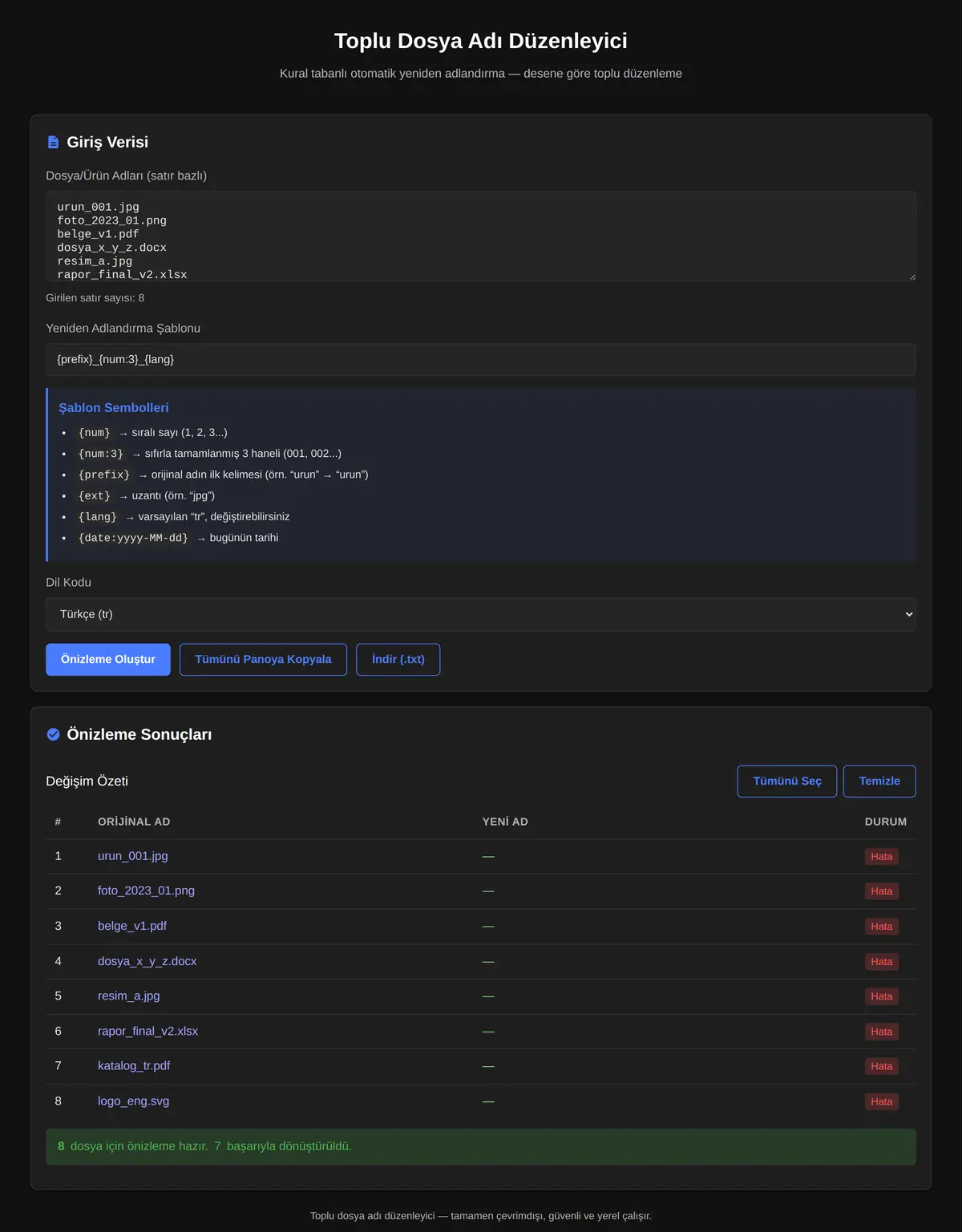This screenshot has width=962, height=1232.
Task: Click the Değişim Özeti heading
Action: pyautogui.click(x=87, y=782)
